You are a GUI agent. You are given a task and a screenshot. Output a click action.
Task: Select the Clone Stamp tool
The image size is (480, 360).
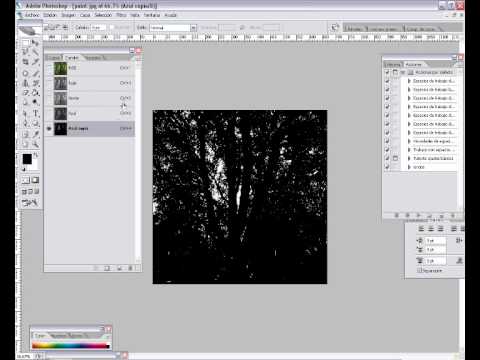point(26,83)
